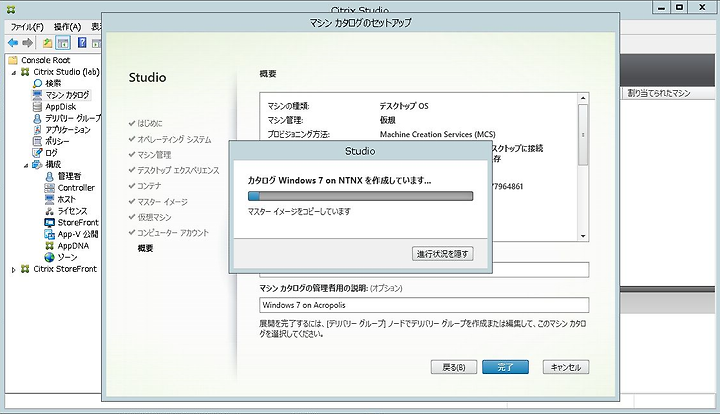Click the 戻る(B) button
Screen dimensions: 720x414
pyautogui.click(x=454, y=367)
